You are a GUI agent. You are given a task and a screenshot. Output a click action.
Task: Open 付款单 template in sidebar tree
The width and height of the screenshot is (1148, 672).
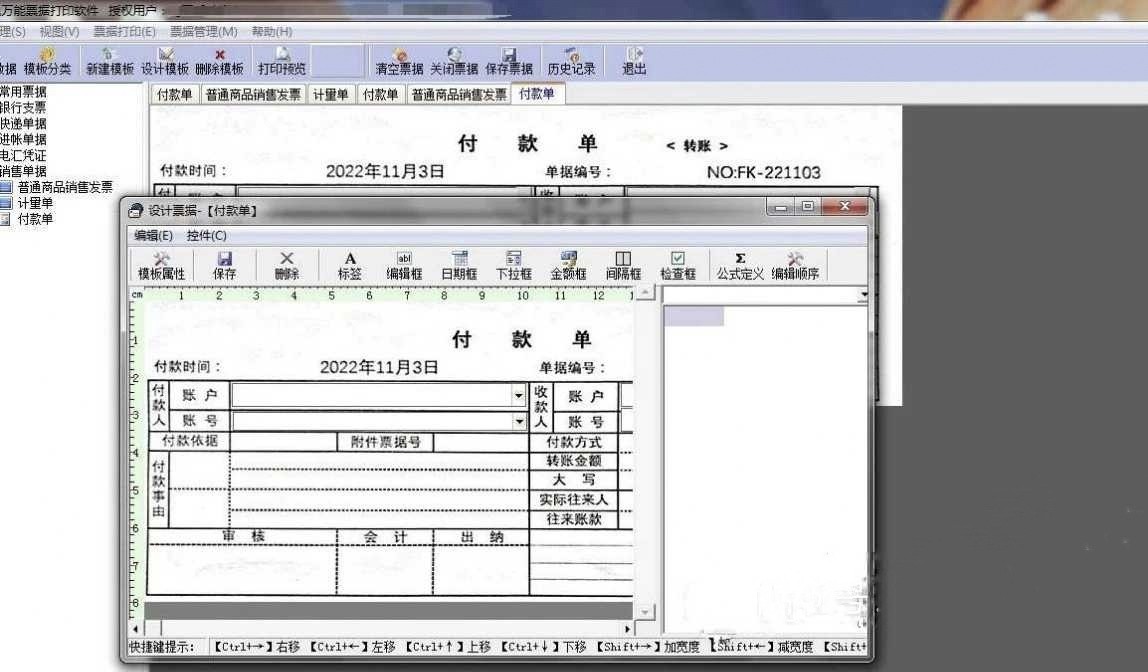coord(35,219)
